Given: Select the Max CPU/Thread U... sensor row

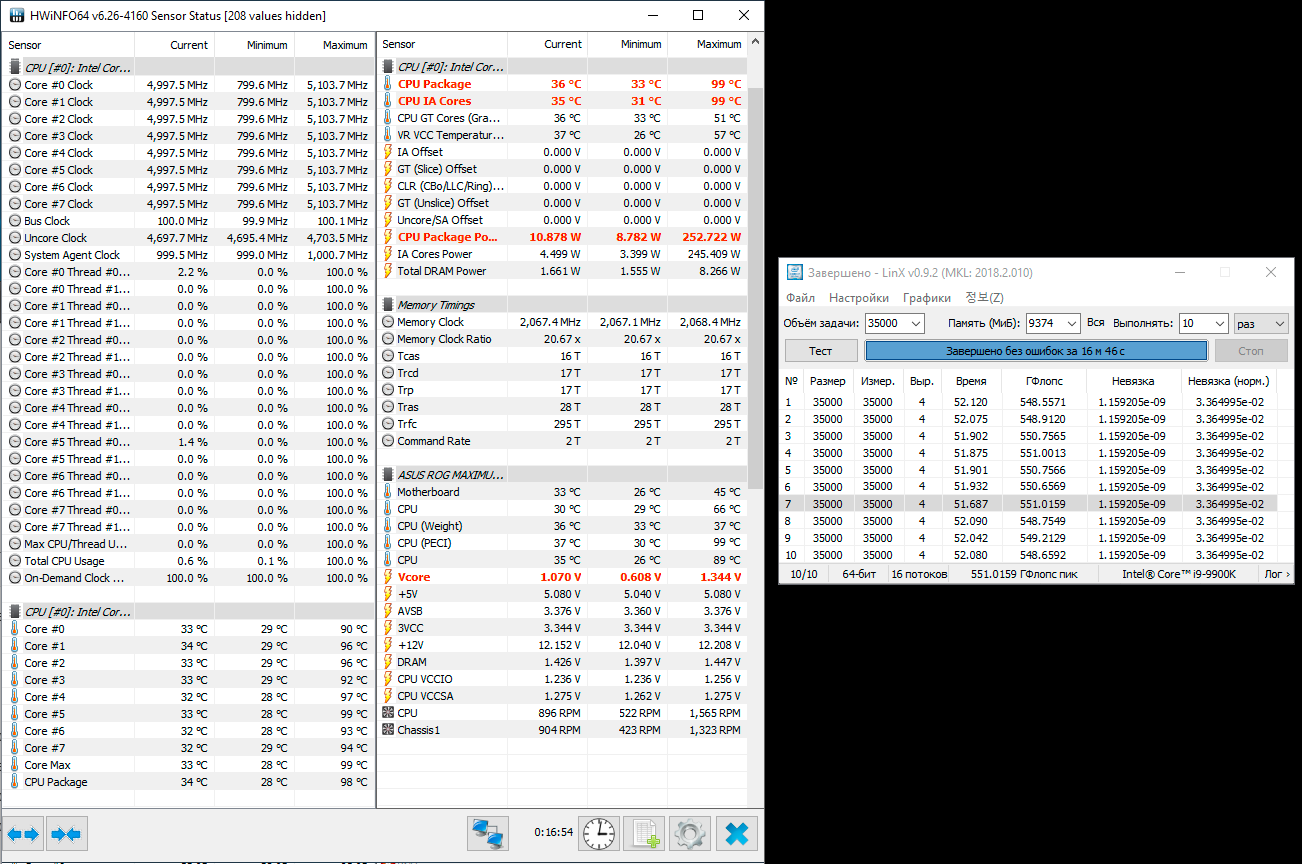Looking at the screenshot, I should (x=189, y=544).
